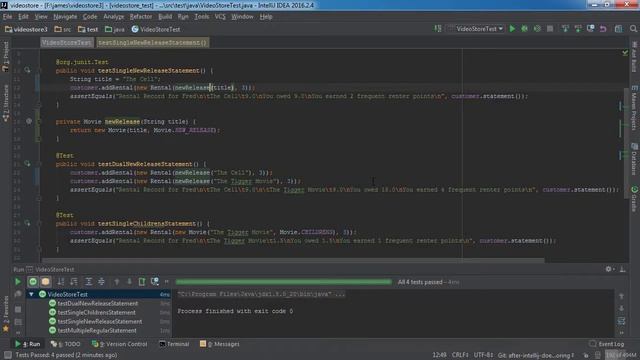This screenshot has height=360, width=640.
Task: Select testSingleChildrensStatement in test tree
Action: click(96, 312)
